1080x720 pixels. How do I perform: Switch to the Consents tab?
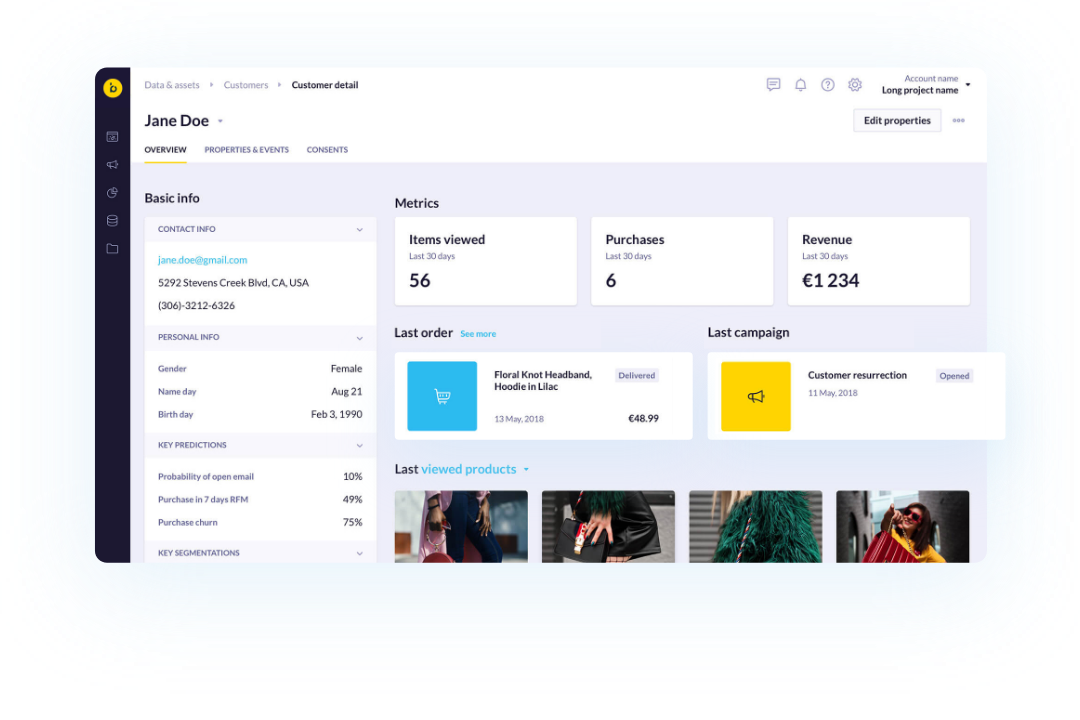click(x=327, y=150)
